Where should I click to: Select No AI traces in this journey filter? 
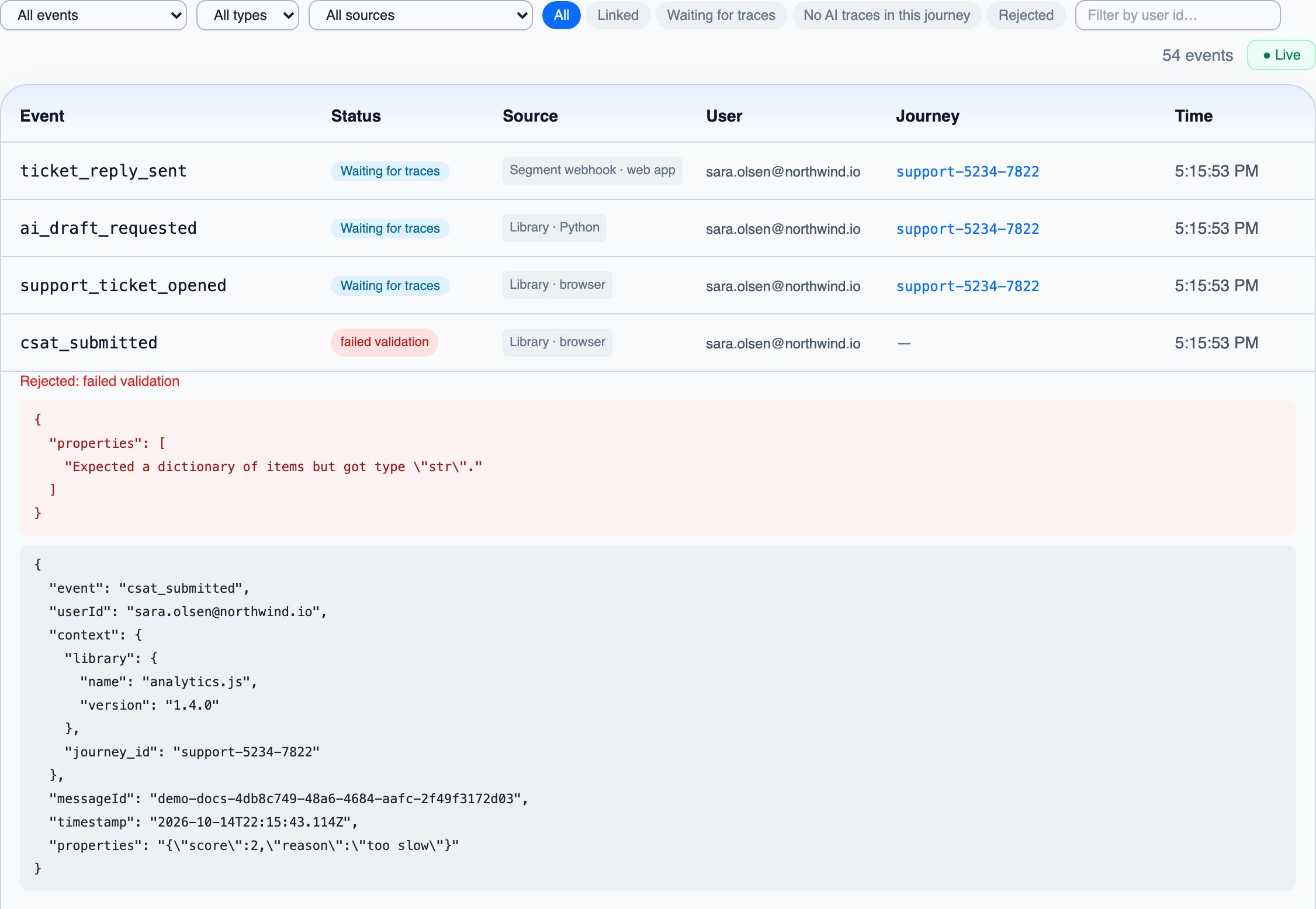[x=886, y=15]
